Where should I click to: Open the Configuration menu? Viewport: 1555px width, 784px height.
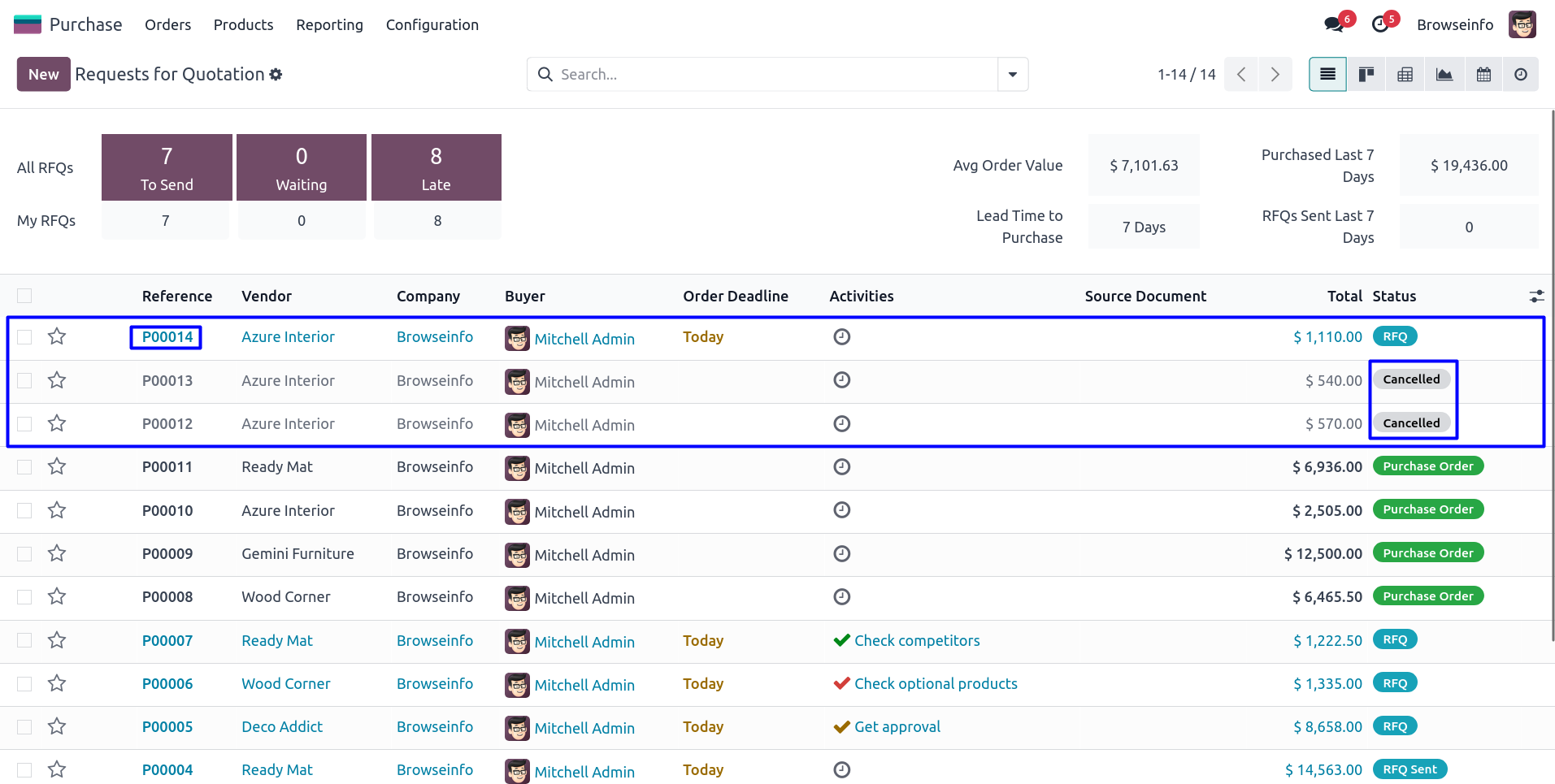pyautogui.click(x=432, y=25)
